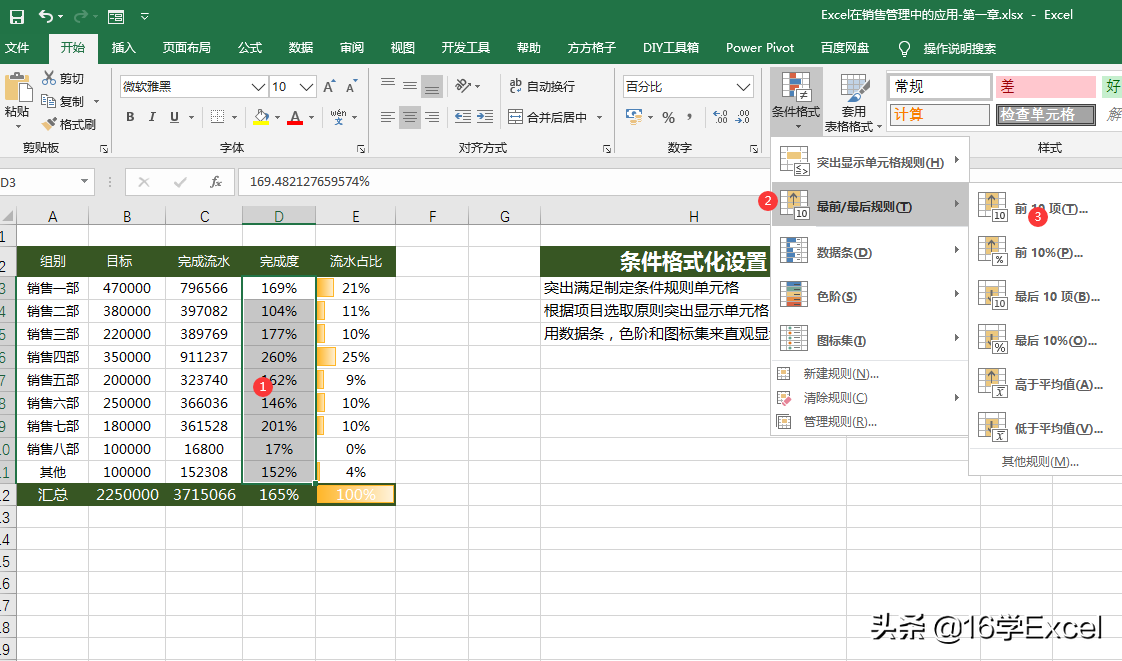
Task: Open the number format dropdown (百分比)
Action: [x=743, y=87]
